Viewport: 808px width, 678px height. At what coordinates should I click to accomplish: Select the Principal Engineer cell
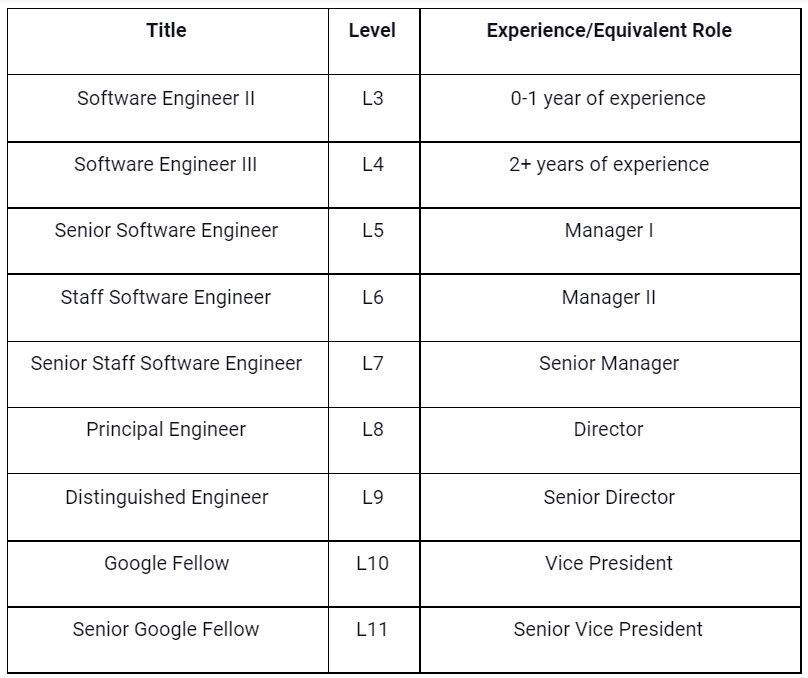coord(166,430)
